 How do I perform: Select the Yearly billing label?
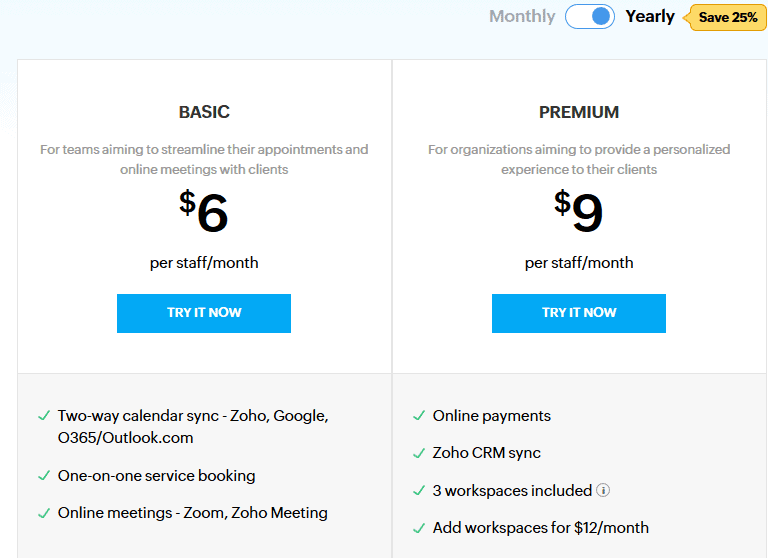650,17
